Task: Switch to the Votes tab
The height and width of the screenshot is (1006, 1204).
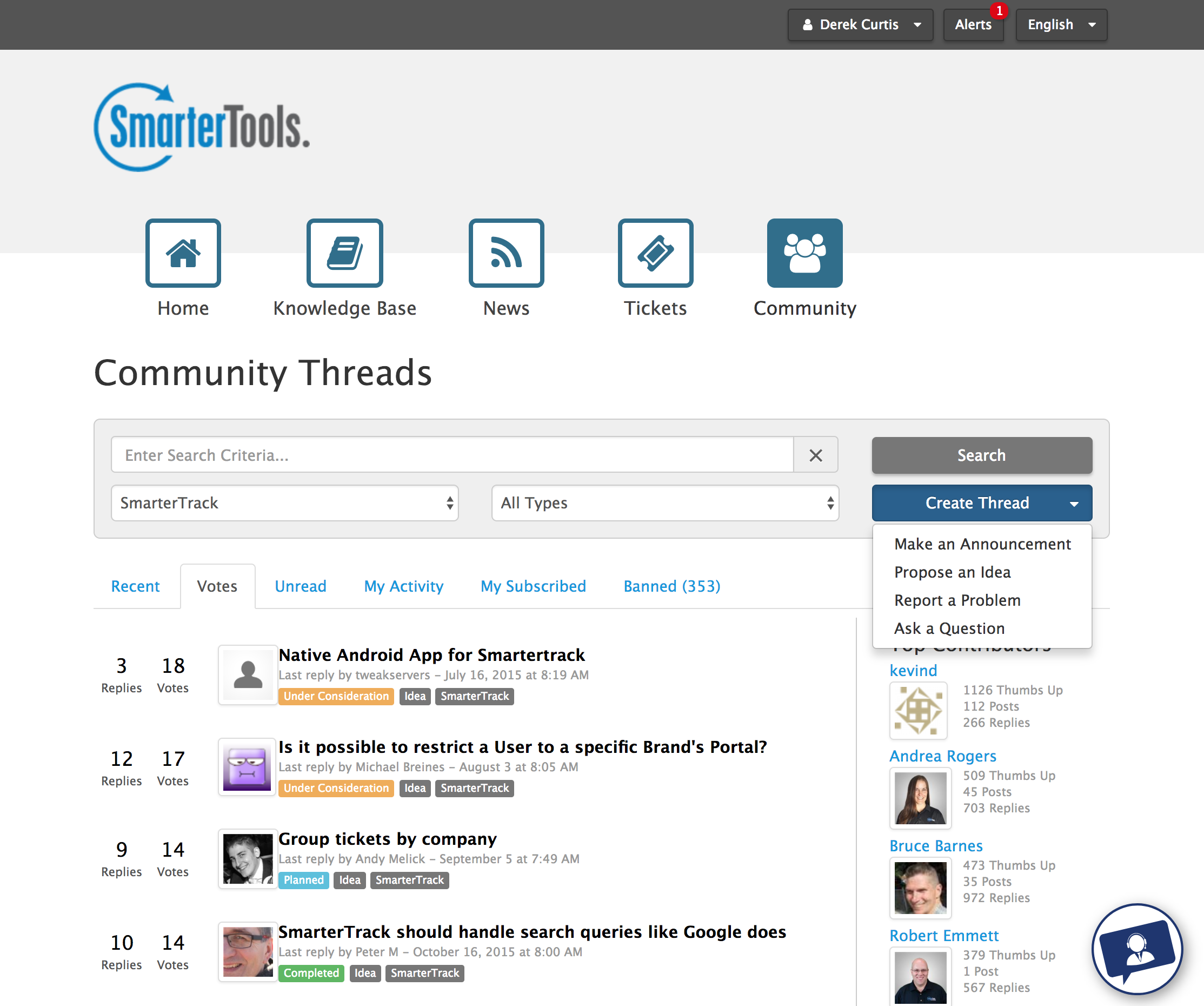Action: (217, 586)
